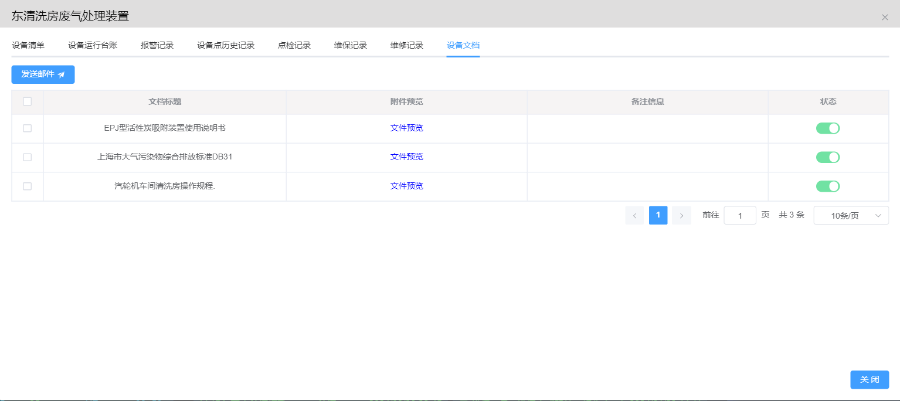Image resolution: width=900 pixels, height=401 pixels.
Task: Check the box for 上海市大气污染物综合排放标准DB31 row
Action: coord(27,157)
